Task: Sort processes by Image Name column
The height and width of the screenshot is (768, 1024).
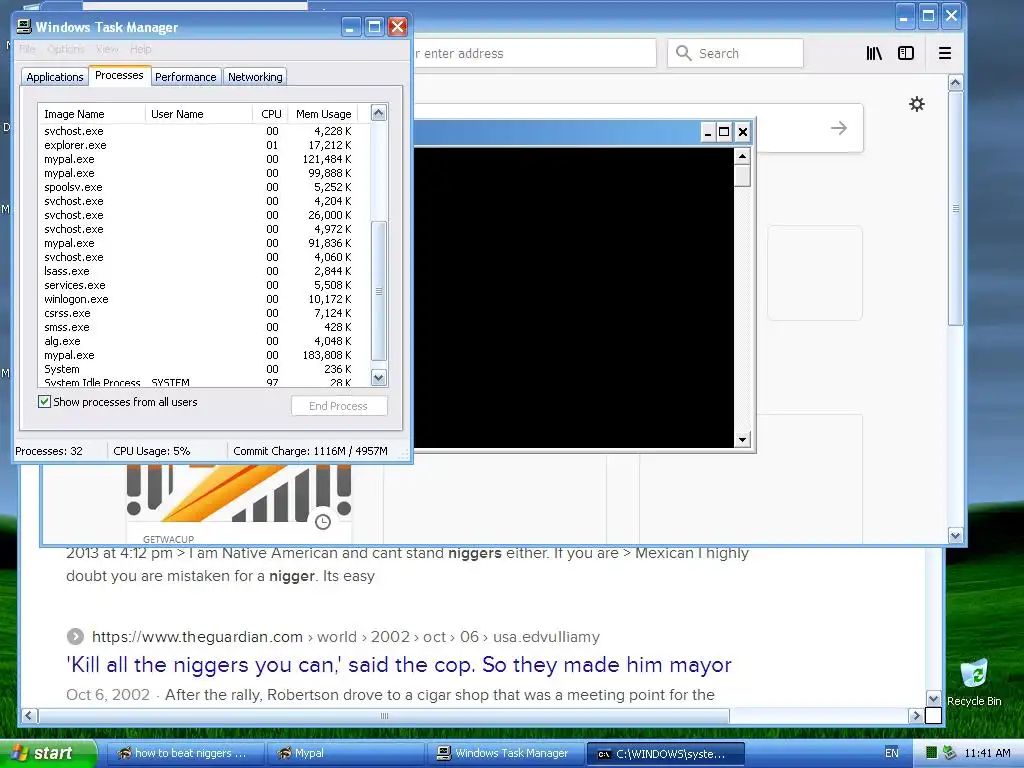Action: (x=91, y=114)
